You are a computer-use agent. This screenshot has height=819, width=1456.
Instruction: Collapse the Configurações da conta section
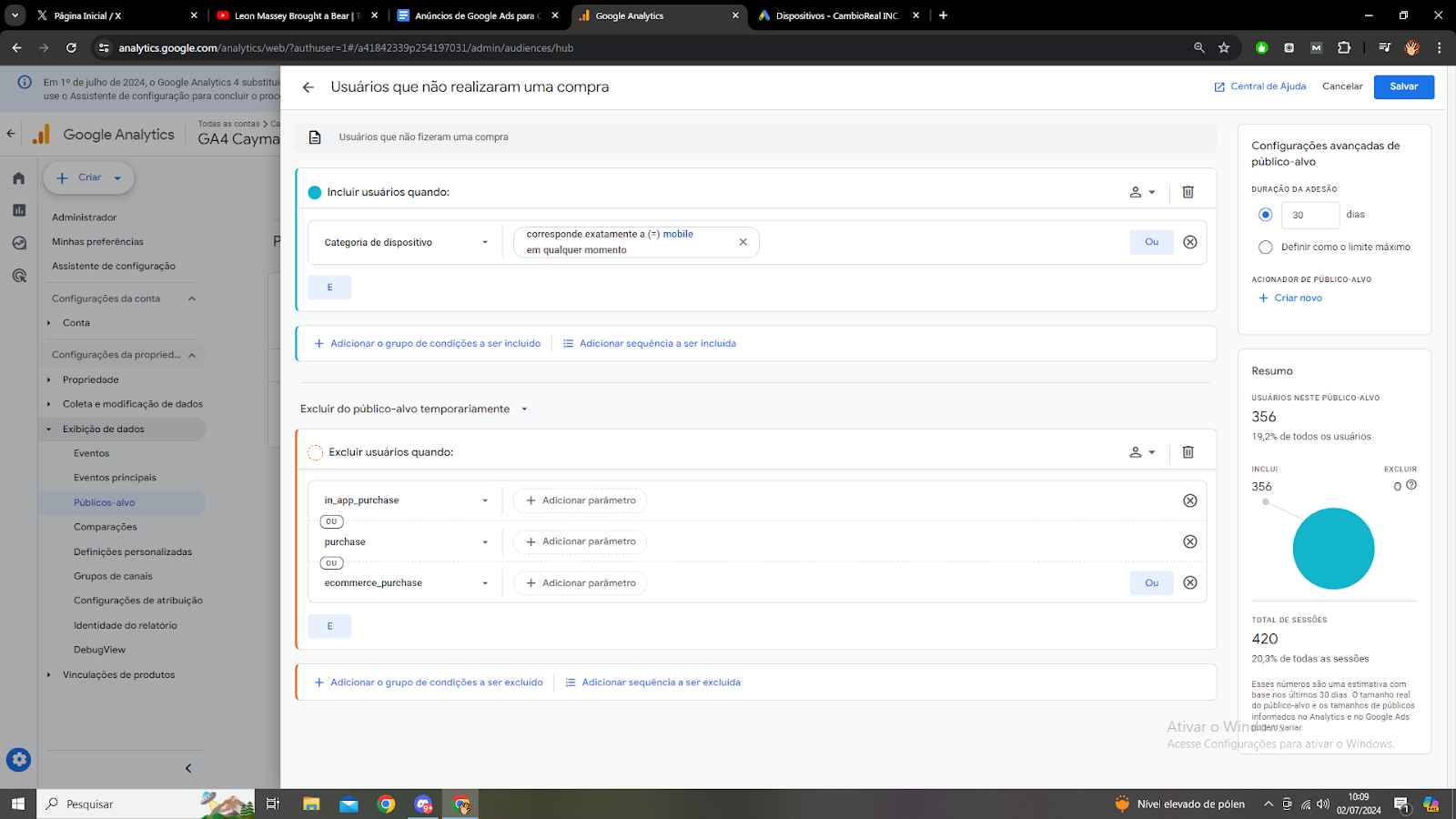point(192,298)
